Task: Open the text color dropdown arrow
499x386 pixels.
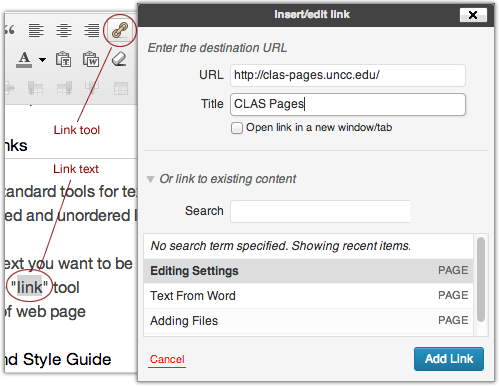Action: (x=42, y=60)
